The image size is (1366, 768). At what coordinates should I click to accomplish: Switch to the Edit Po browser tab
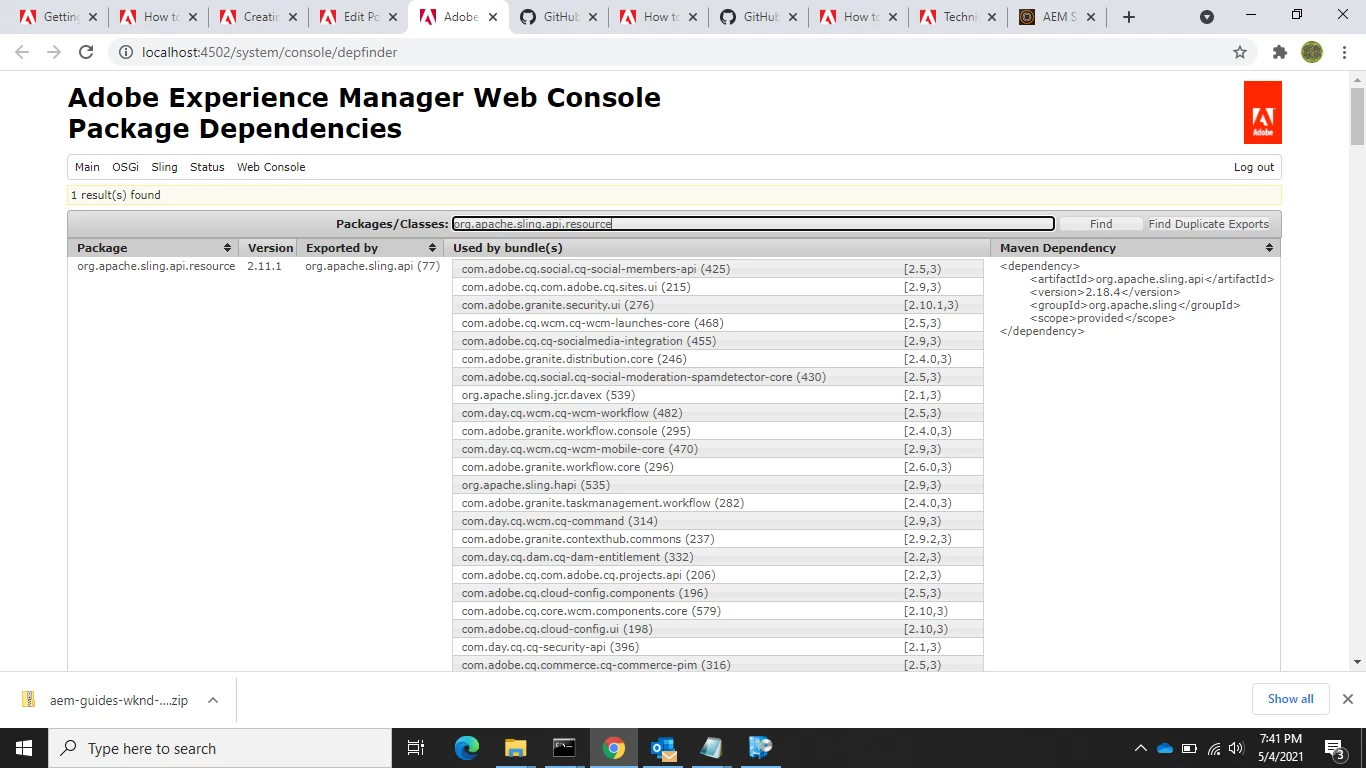pyautogui.click(x=360, y=17)
